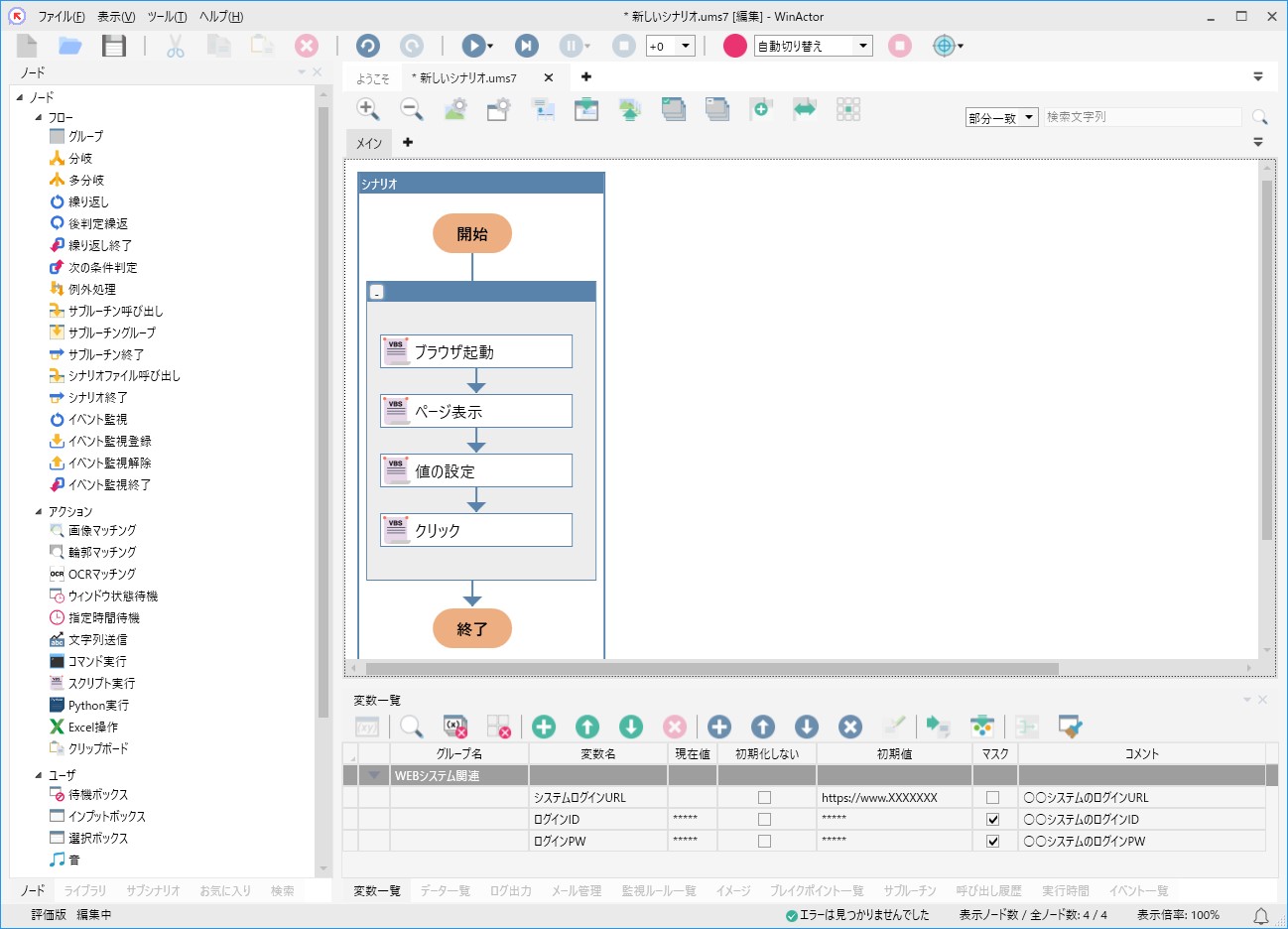Switch to the ライブラリ tab
This screenshot has width=1288, height=929.
point(85,890)
